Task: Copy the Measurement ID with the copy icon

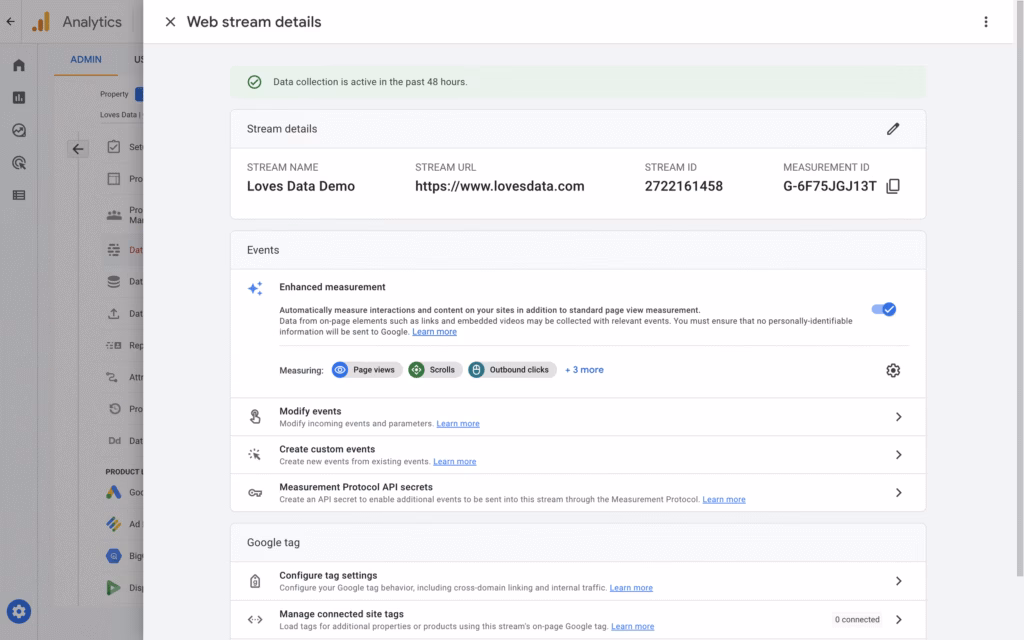Action: click(893, 186)
